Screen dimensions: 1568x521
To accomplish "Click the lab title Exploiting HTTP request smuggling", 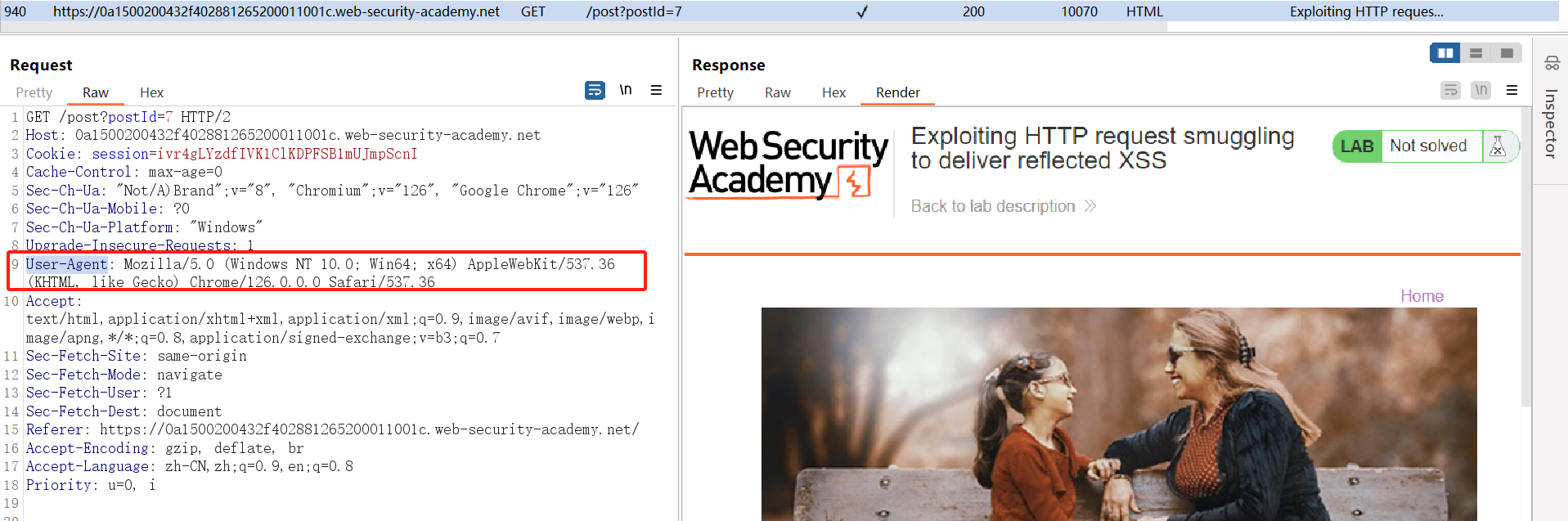I will [x=1103, y=148].
